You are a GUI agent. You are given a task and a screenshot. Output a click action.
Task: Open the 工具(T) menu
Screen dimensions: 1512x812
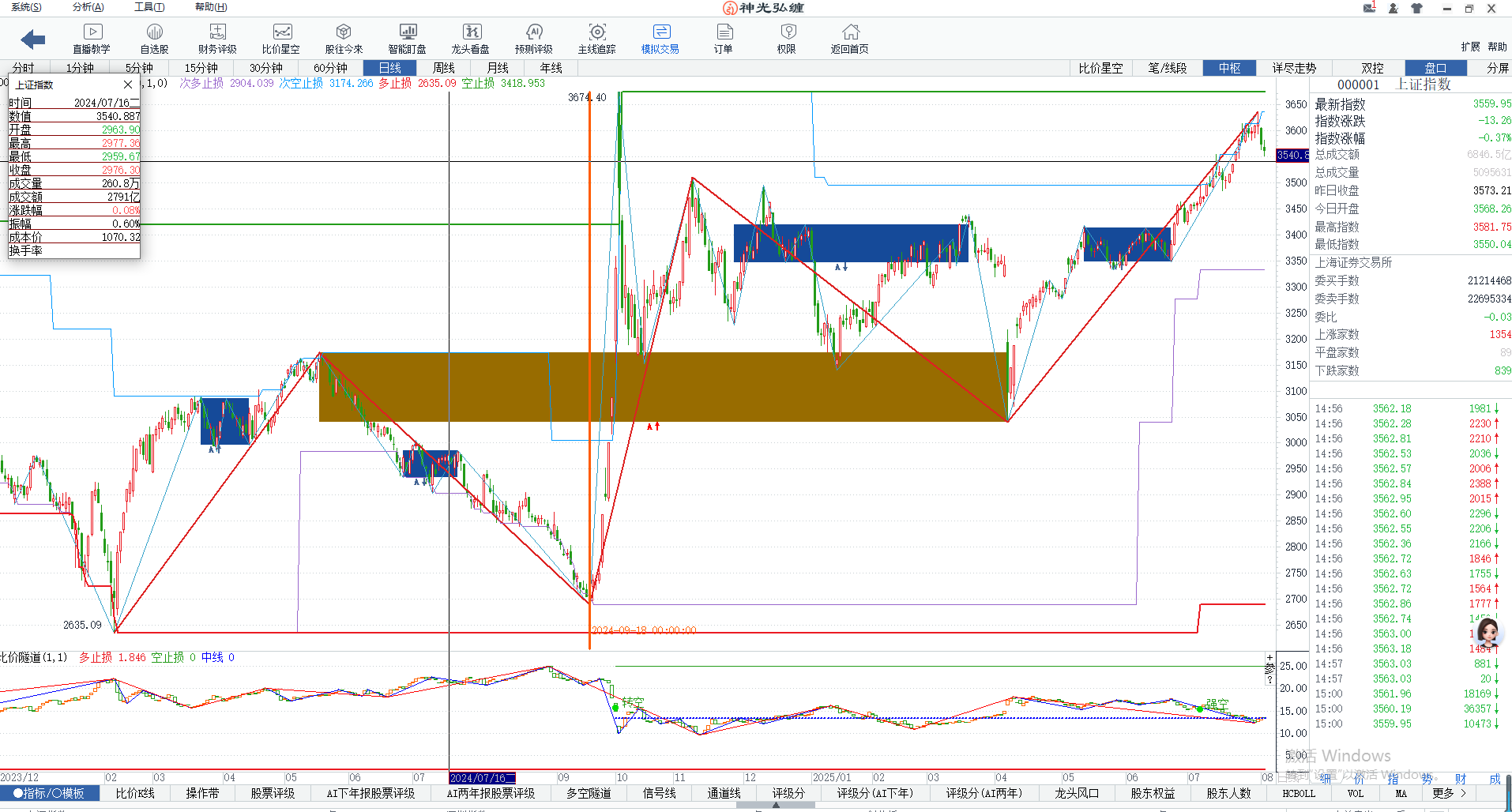coord(149,7)
